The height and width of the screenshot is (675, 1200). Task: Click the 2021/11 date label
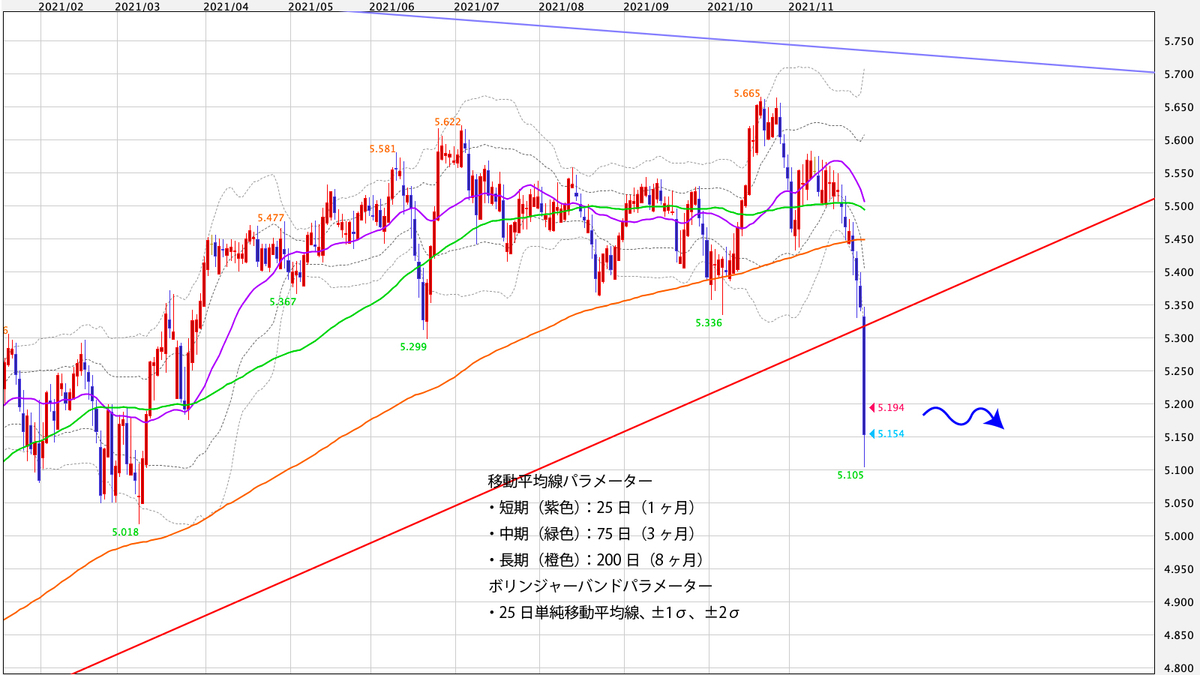[x=810, y=7]
